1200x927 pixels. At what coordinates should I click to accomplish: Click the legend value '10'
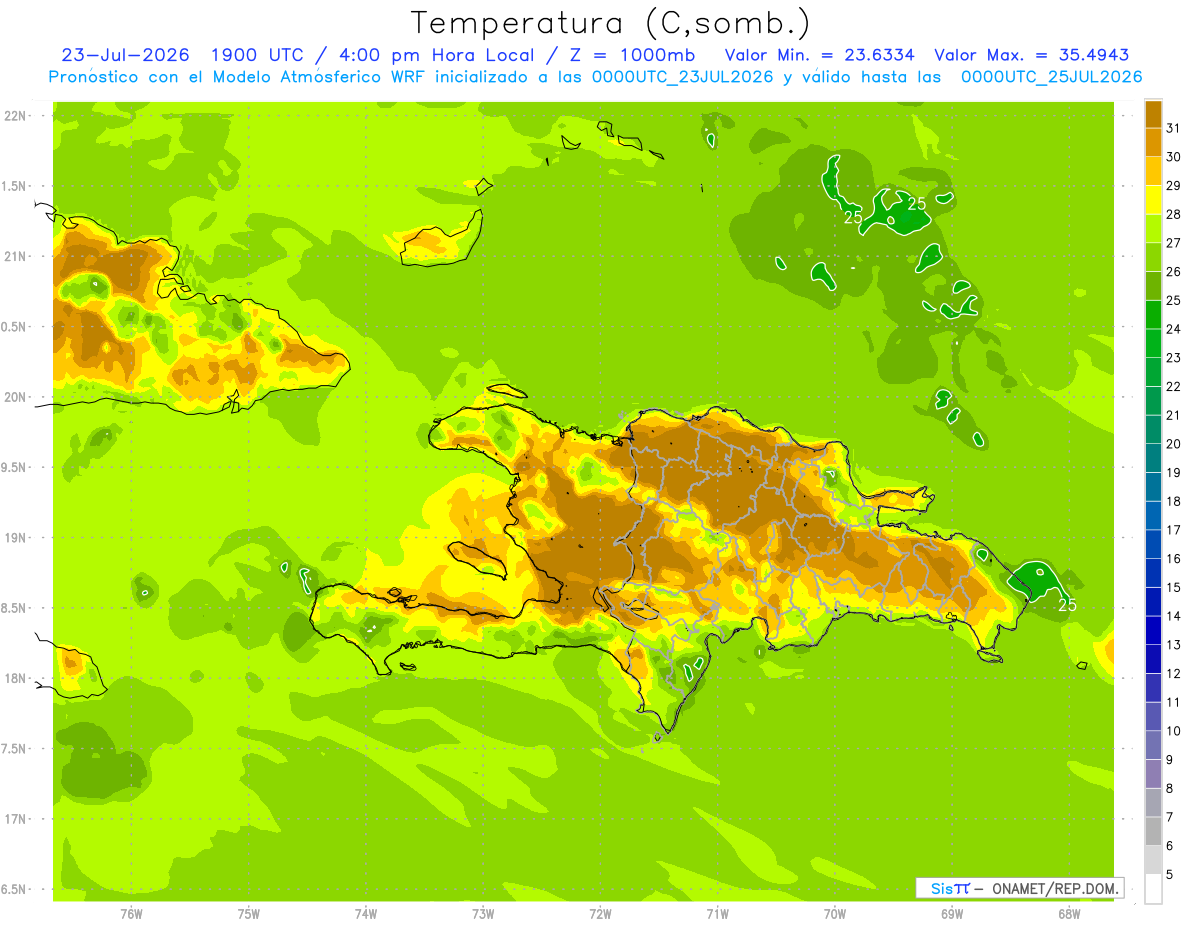point(1173,731)
